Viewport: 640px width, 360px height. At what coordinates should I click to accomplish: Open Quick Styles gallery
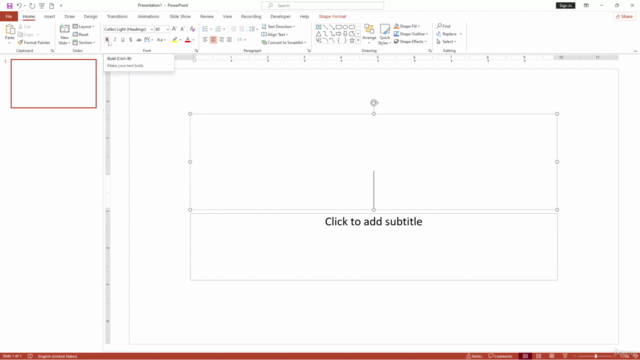pos(384,34)
